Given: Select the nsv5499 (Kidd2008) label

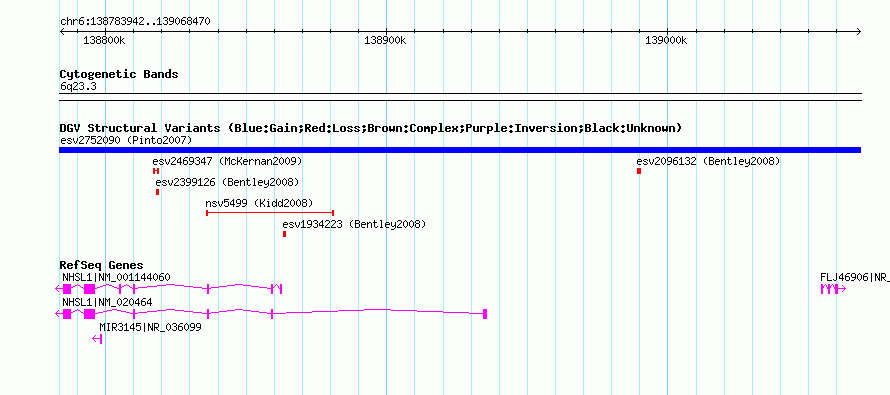Looking at the screenshot, I should [259, 203].
